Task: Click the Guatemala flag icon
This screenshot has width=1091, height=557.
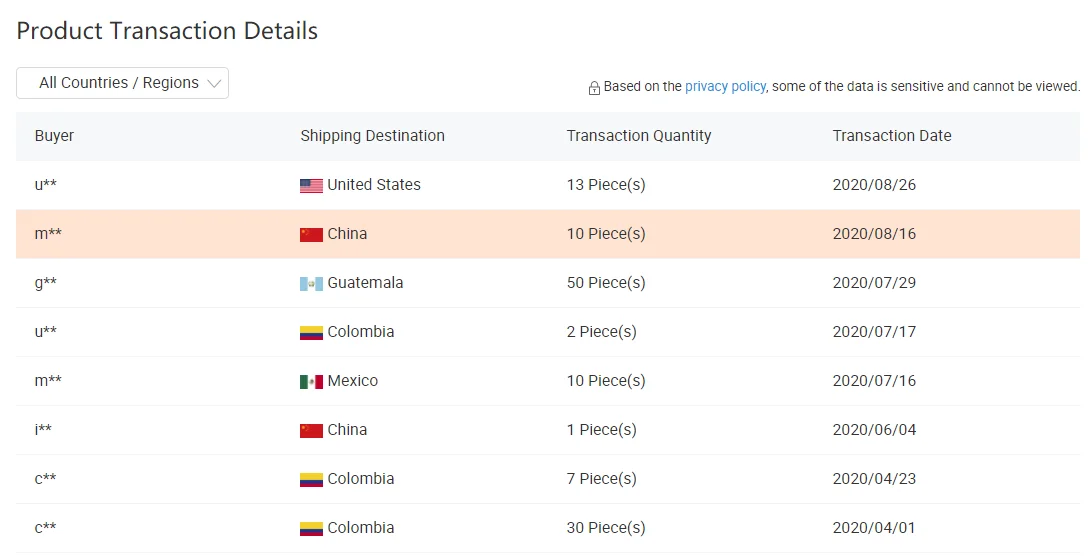Action: 311,283
